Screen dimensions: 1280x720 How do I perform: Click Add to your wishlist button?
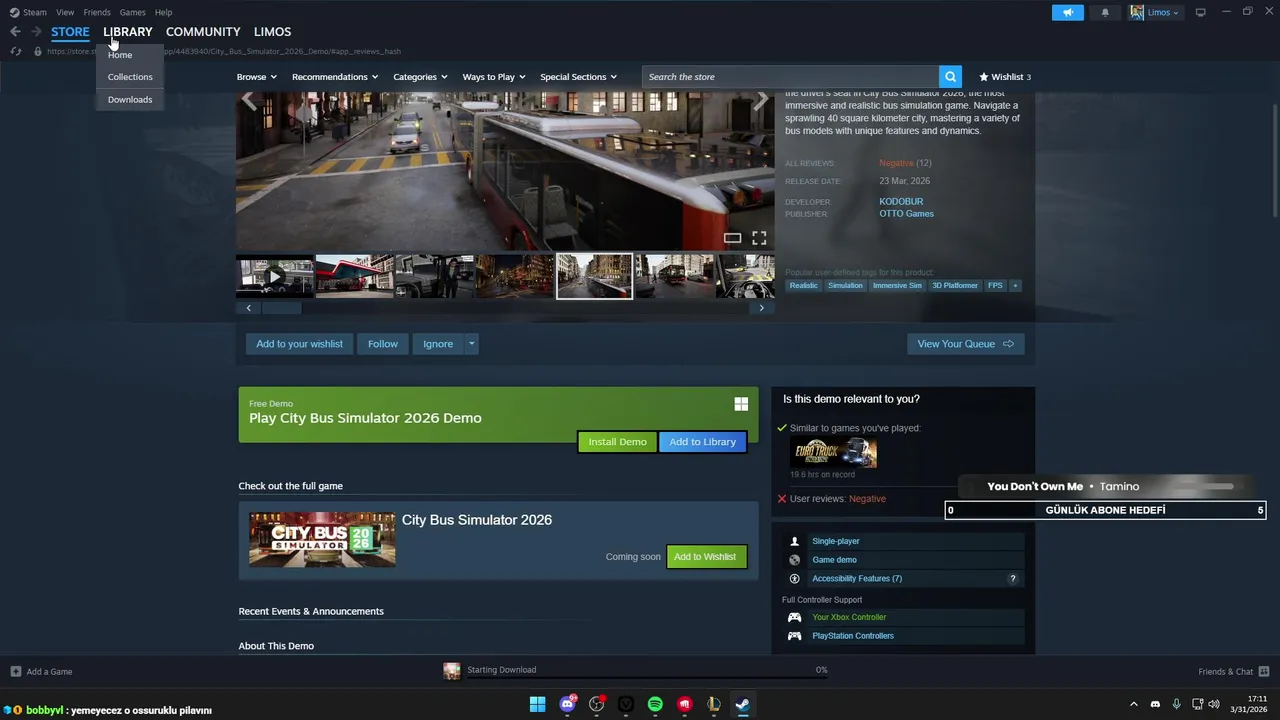tap(299, 344)
